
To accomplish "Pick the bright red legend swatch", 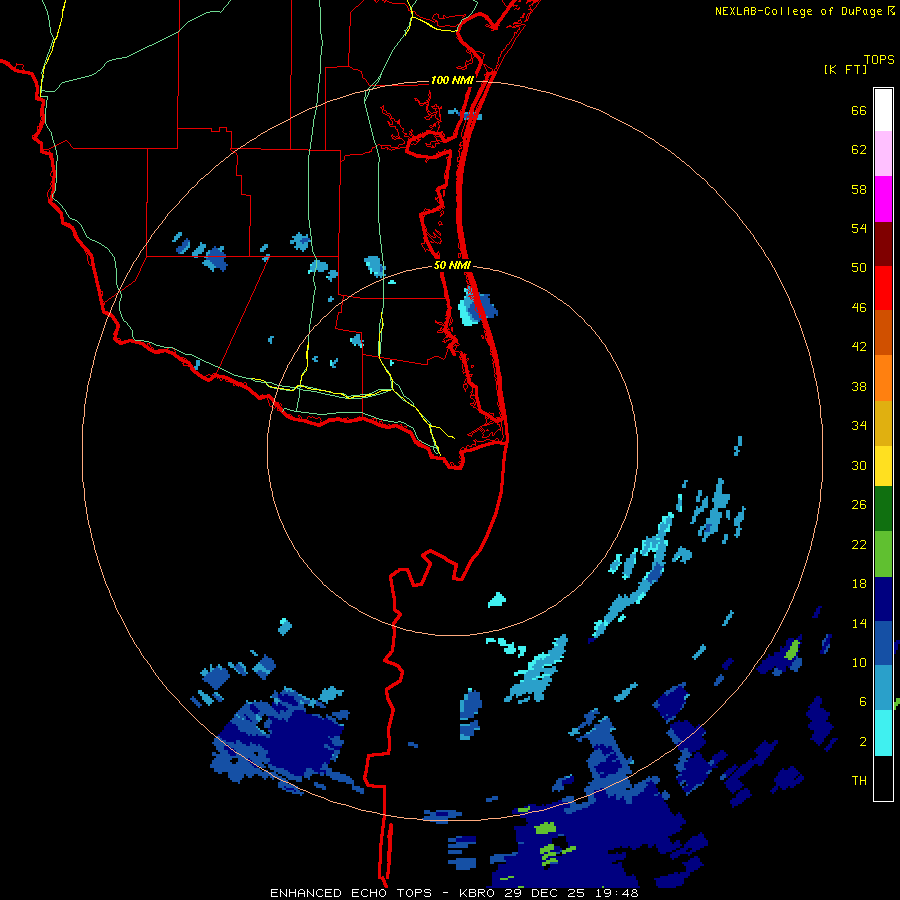I will [883, 288].
